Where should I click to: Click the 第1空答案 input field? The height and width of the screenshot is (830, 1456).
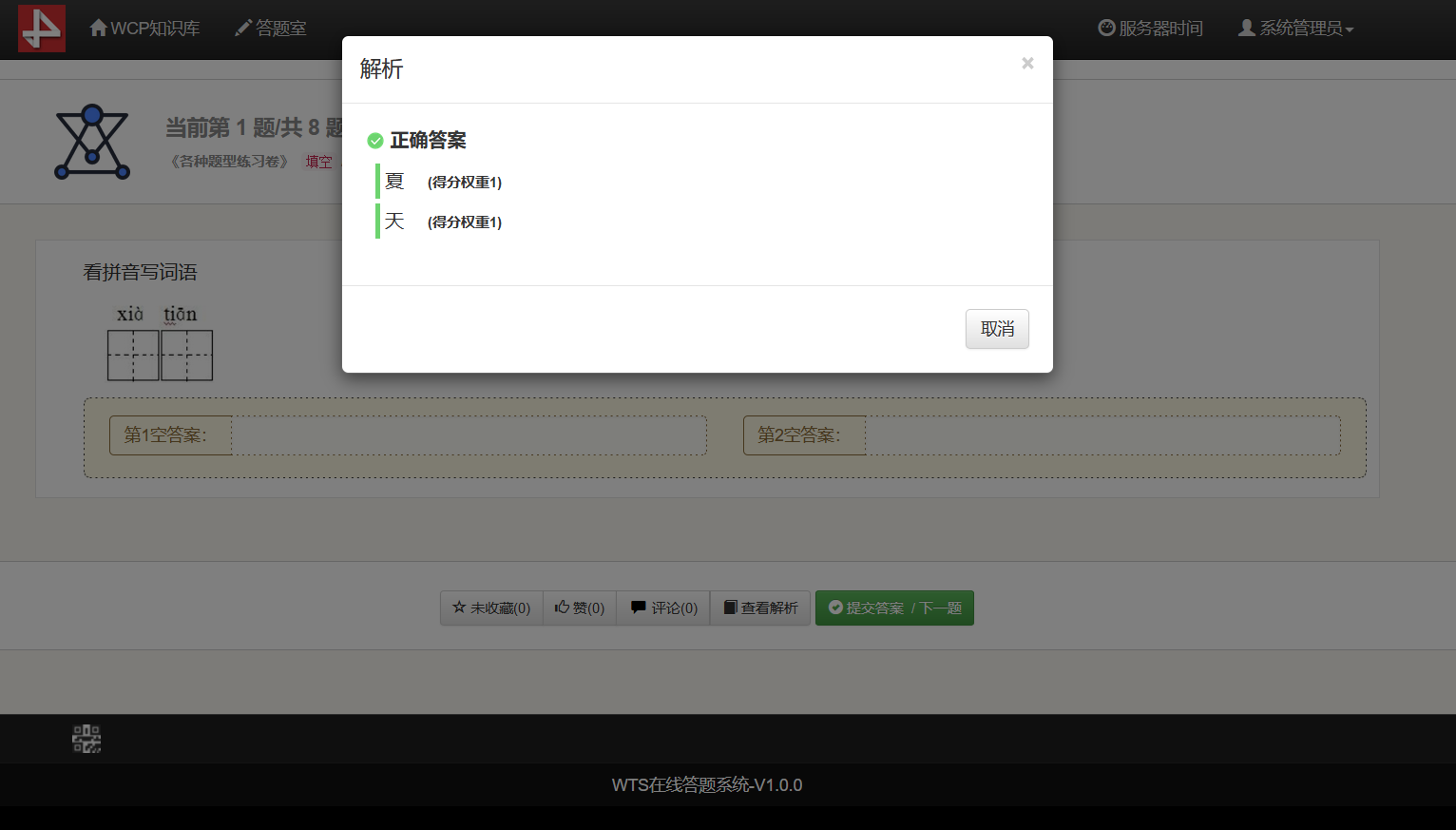[469, 435]
